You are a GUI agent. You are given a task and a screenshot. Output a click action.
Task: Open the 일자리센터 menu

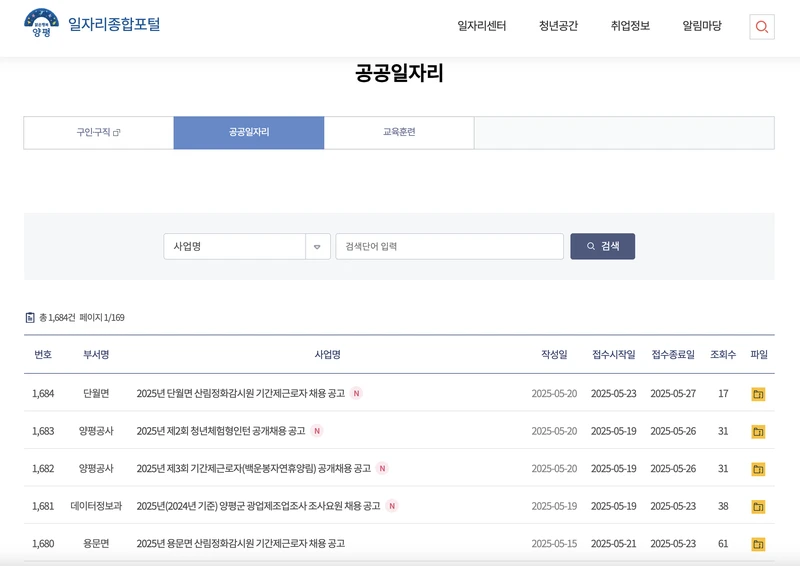tap(481, 26)
